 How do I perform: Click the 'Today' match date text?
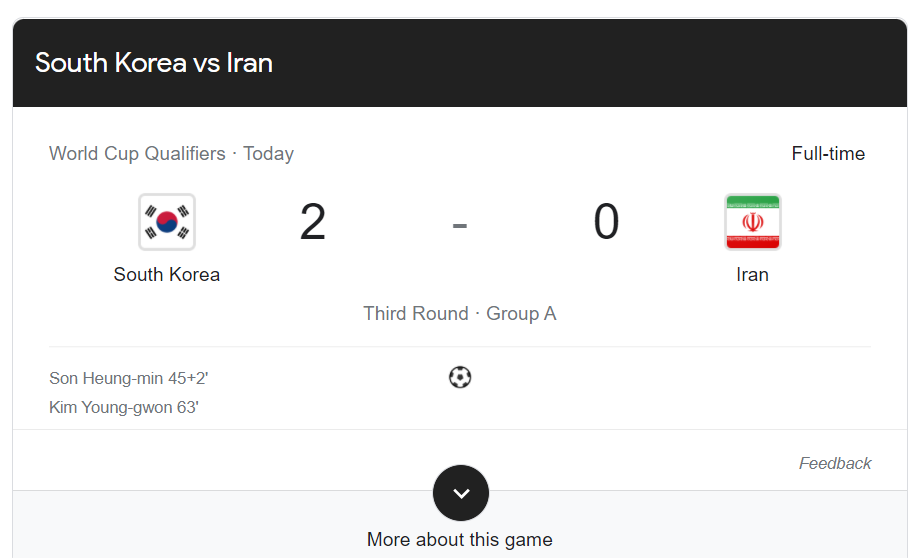268,153
